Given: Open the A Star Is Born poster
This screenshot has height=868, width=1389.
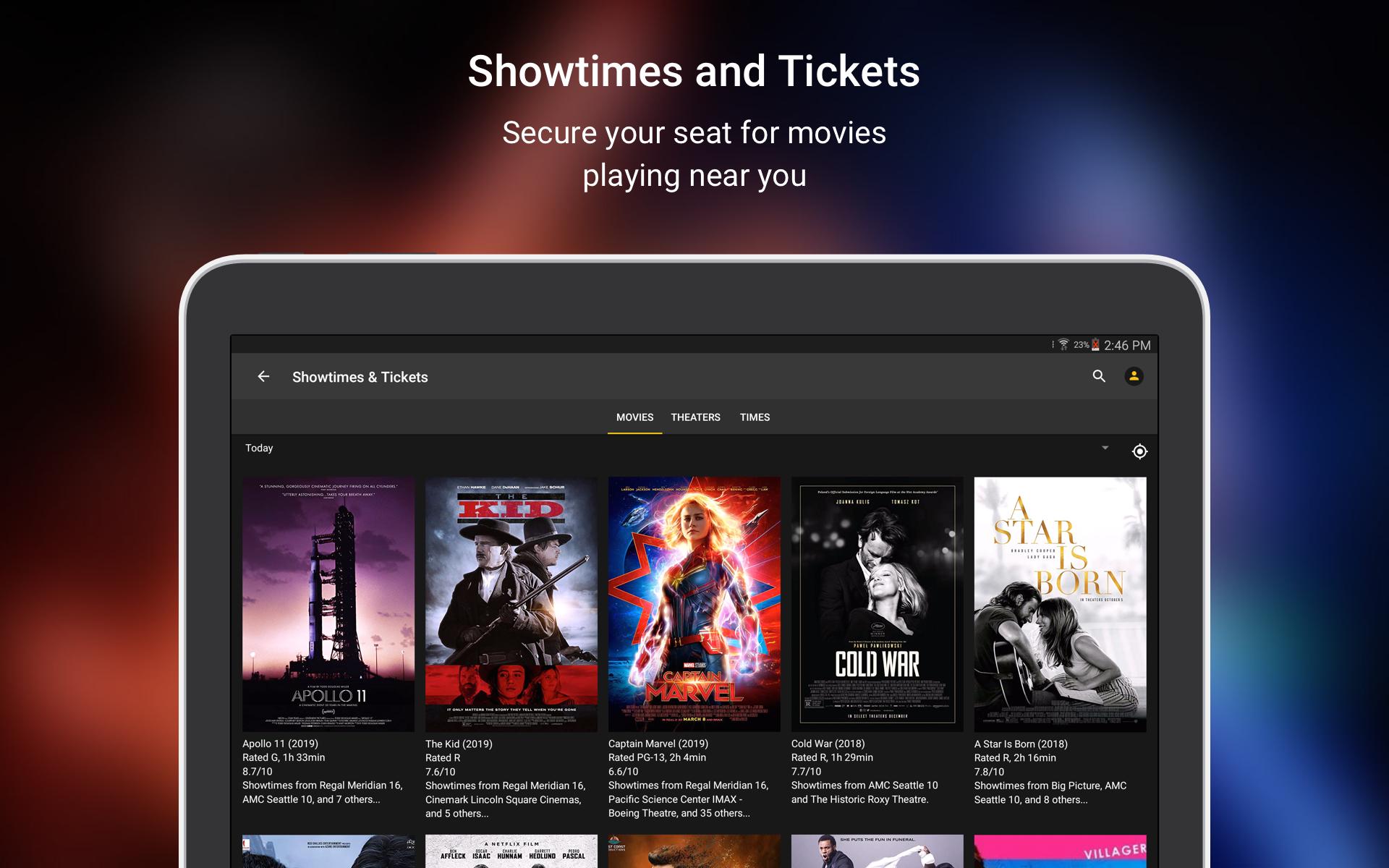Looking at the screenshot, I should (1060, 604).
